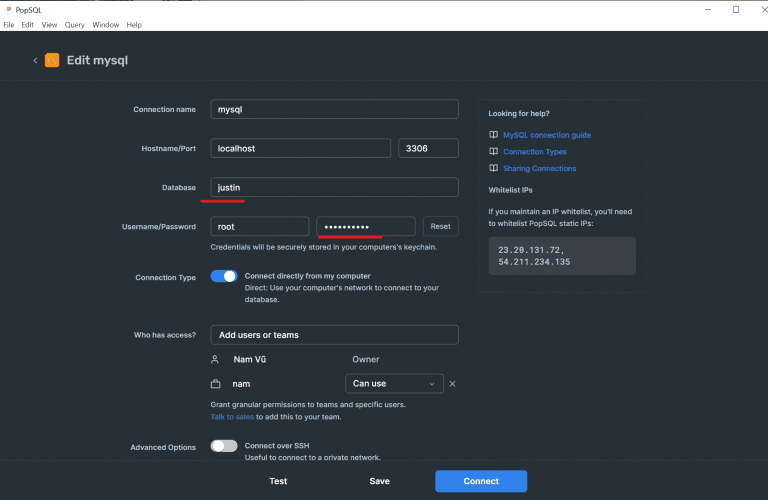768x500 pixels.
Task: Open MySQL connection guide link
Action: 547,135
